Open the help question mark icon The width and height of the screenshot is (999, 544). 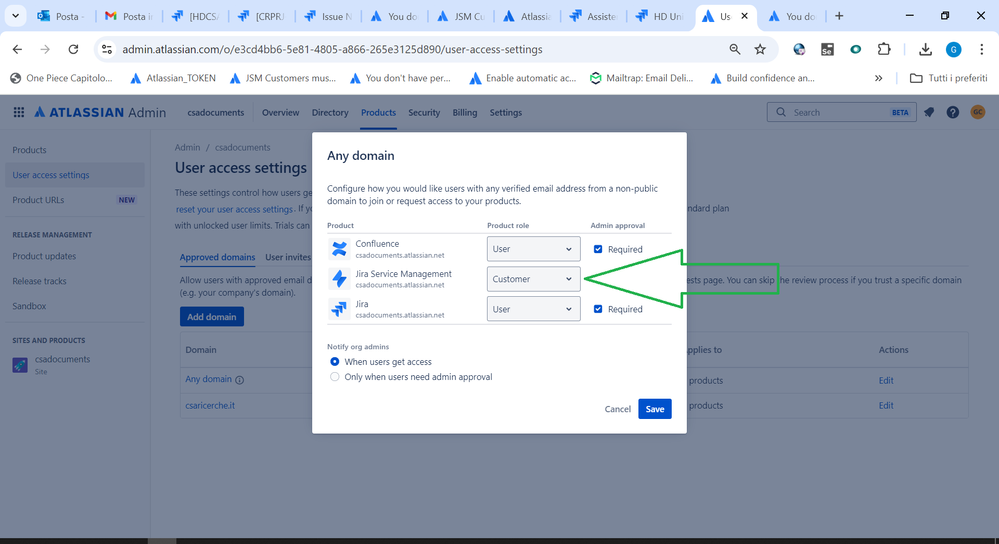coord(952,112)
